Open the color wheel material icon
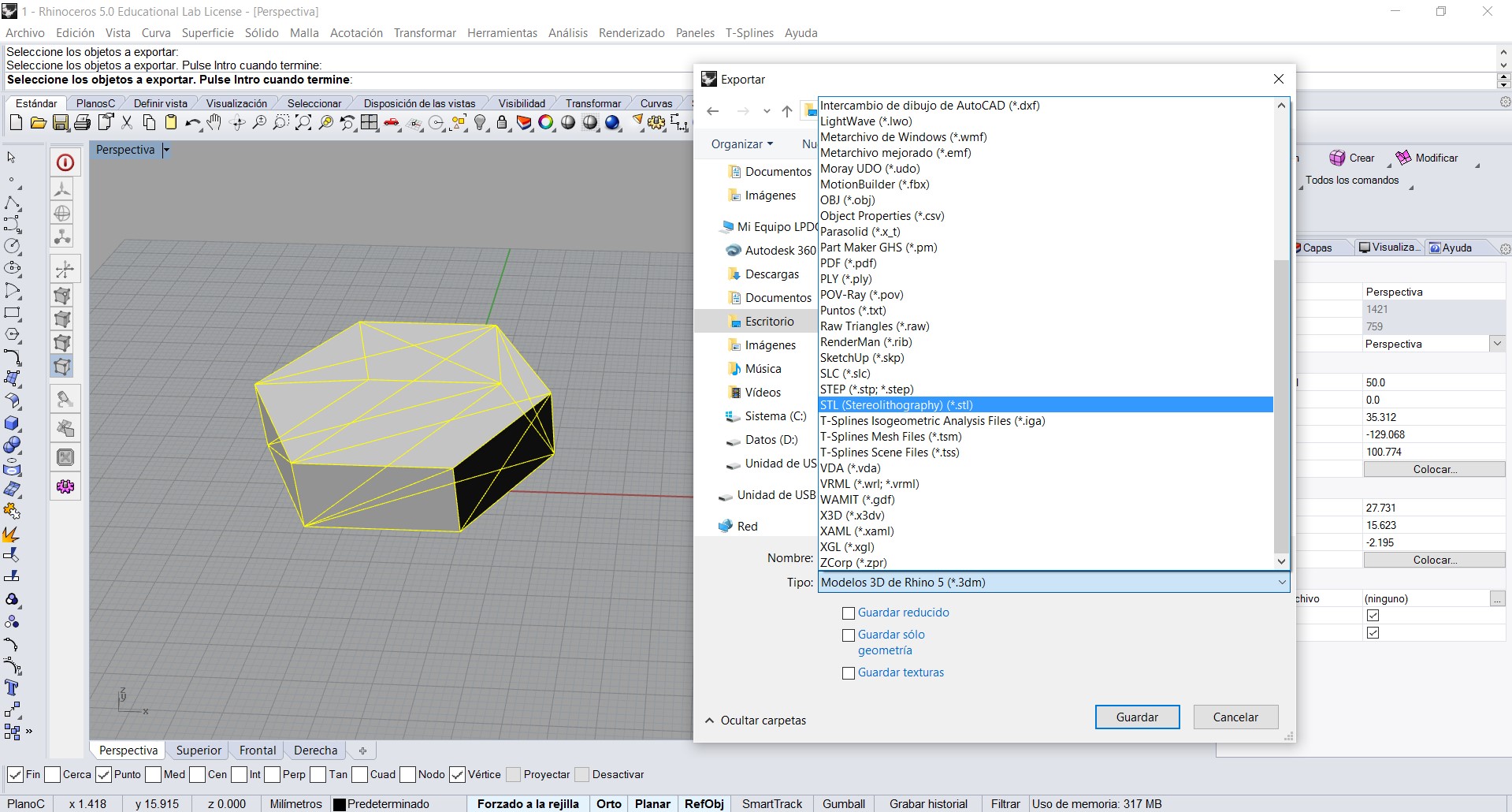The image size is (1512, 812). [545, 122]
